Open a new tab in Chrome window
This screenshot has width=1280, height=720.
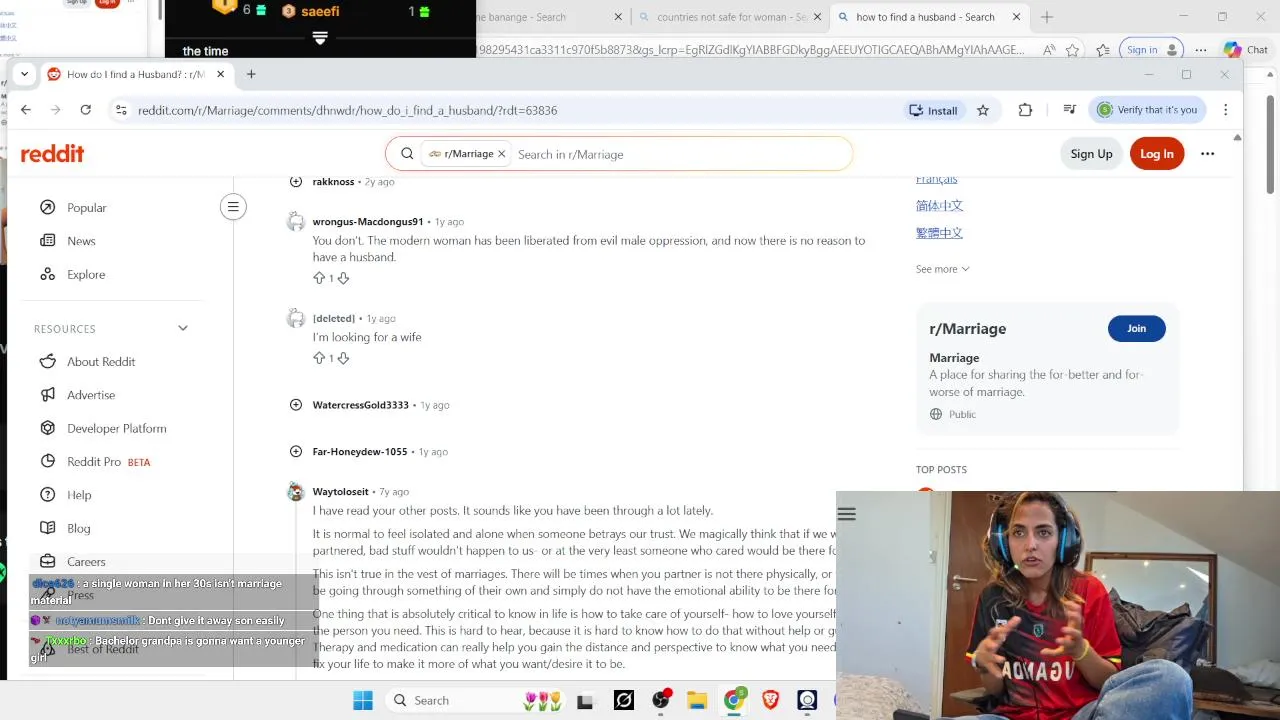coord(251,74)
